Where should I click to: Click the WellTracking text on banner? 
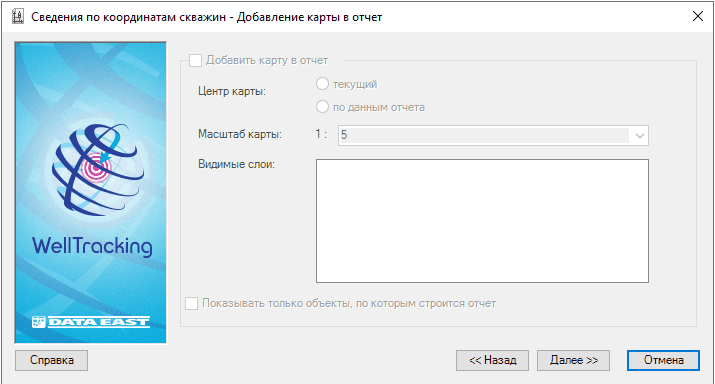click(x=92, y=246)
